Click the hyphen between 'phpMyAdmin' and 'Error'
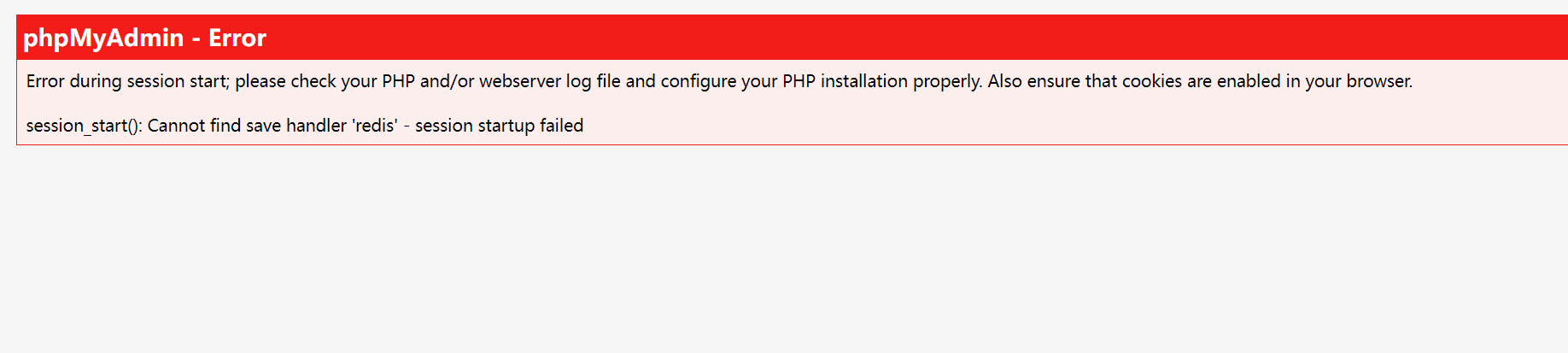Viewport: 1568px width, 353px height. click(x=196, y=39)
